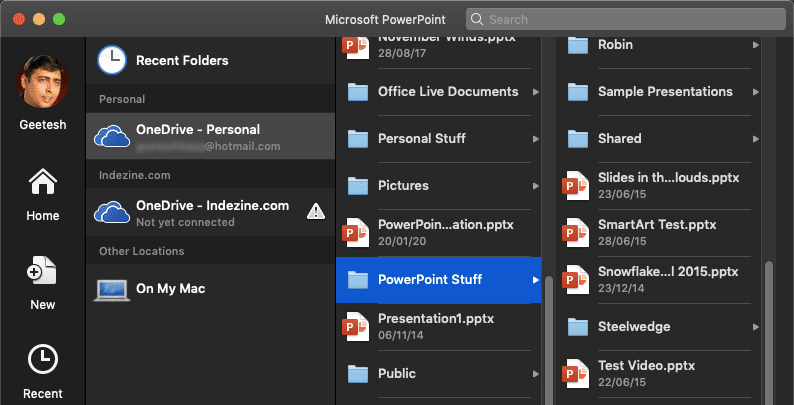Click in the Search field

(x=626, y=19)
